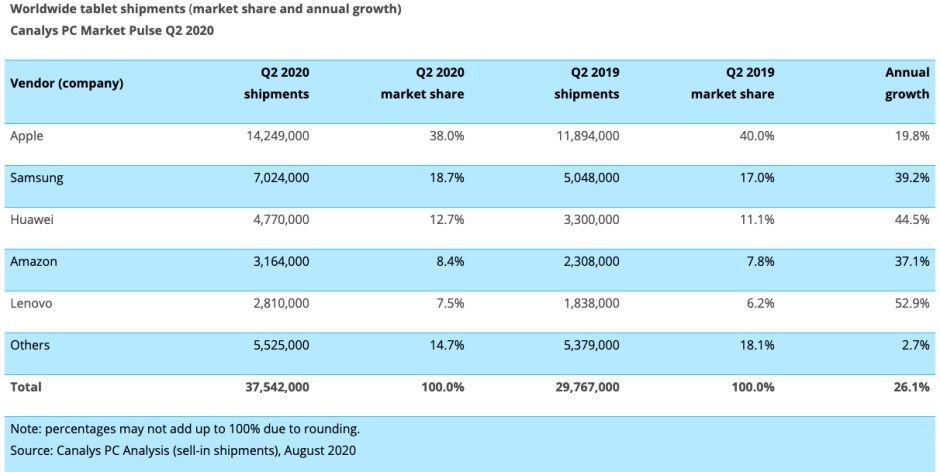Select Amazon 7.8% 2019 market share
The height and width of the screenshot is (472, 940).
[760, 261]
